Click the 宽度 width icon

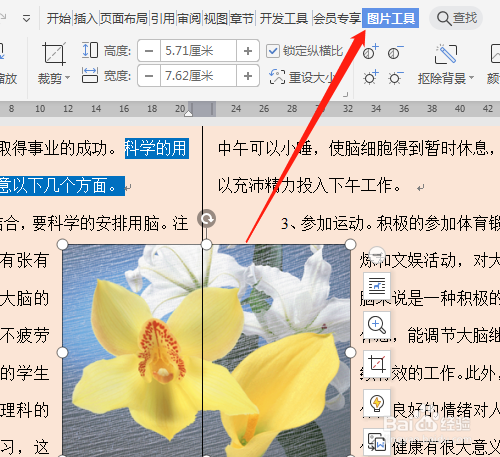pos(90,75)
